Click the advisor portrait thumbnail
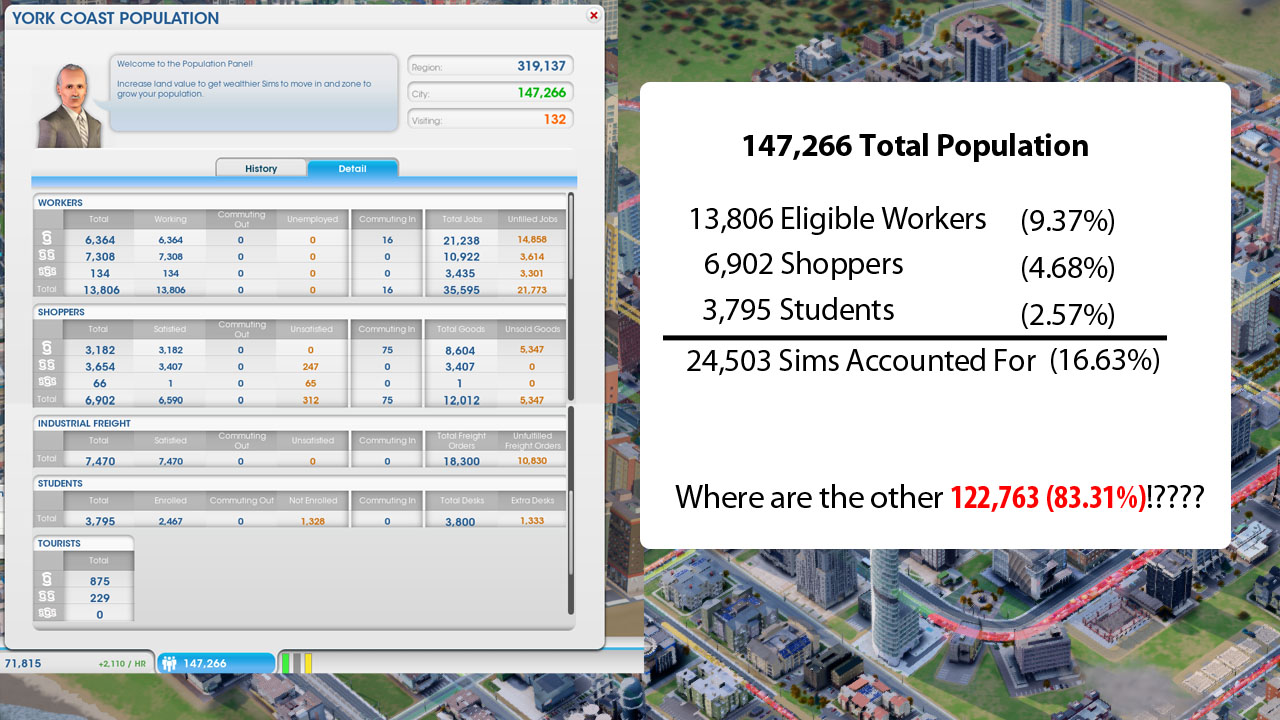The height and width of the screenshot is (720, 1280). (x=71, y=105)
